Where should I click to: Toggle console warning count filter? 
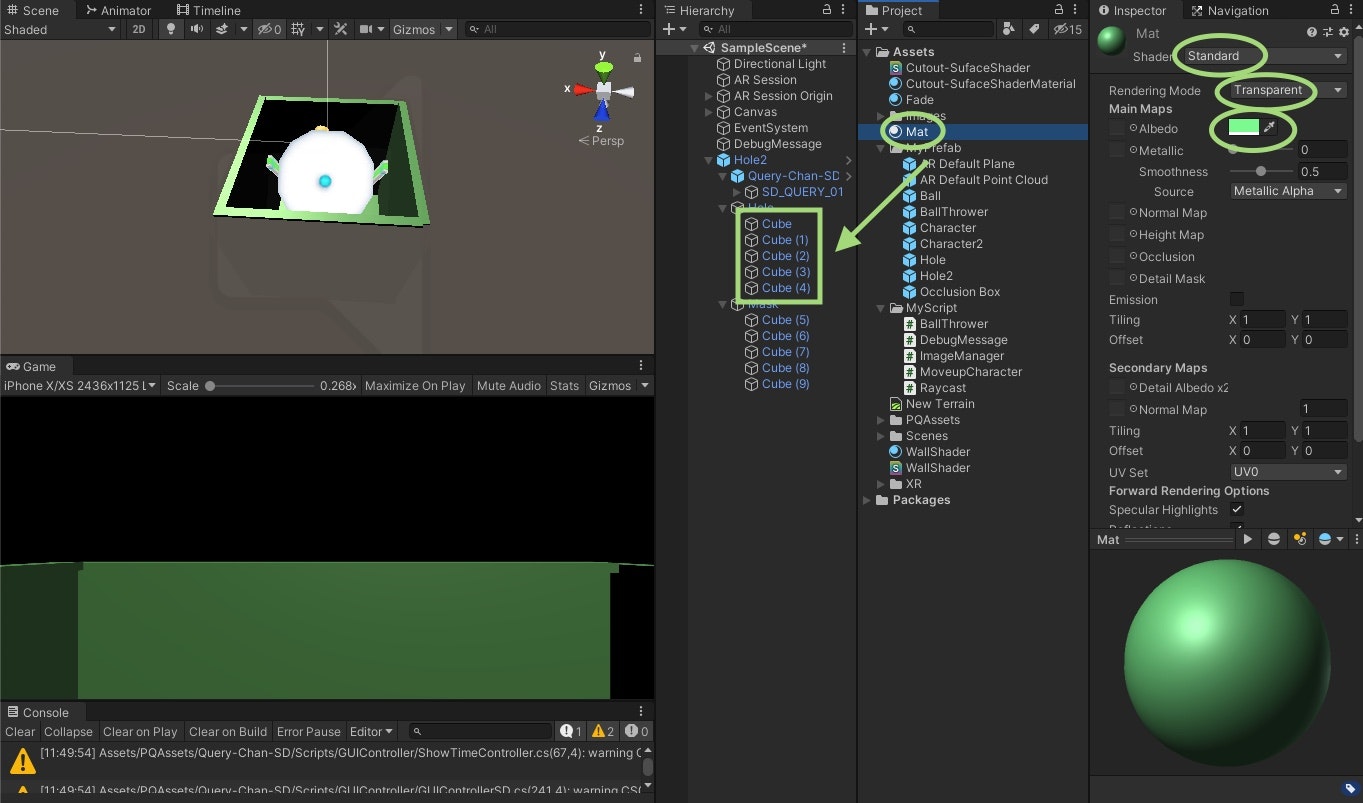pyautogui.click(x=603, y=731)
